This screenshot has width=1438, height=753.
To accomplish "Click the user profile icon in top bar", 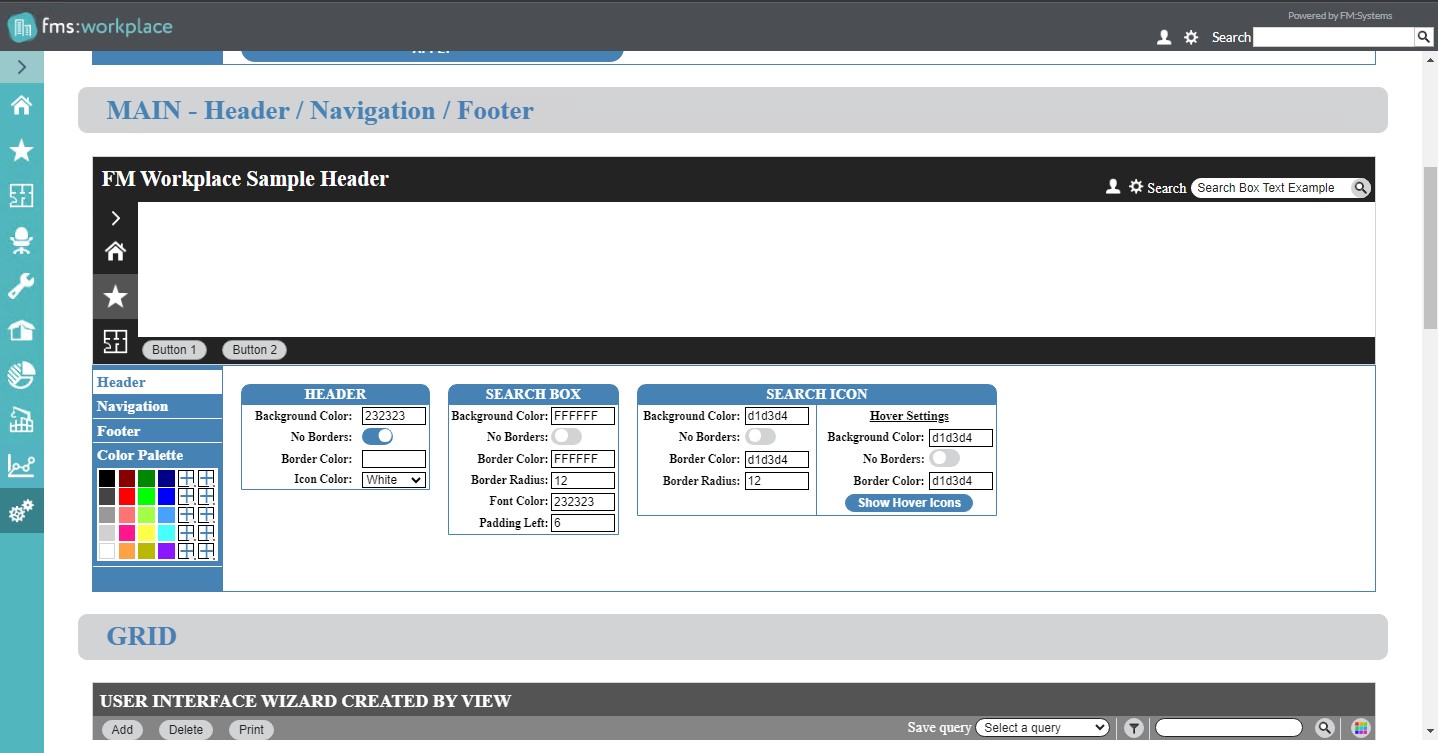I will coord(1163,37).
